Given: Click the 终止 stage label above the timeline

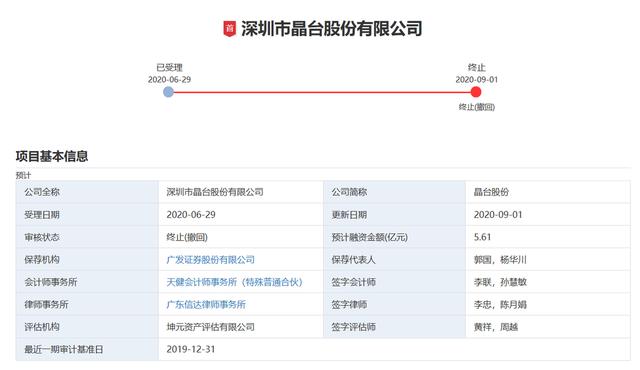Looking at the screenshot, I should coord(477,67).
